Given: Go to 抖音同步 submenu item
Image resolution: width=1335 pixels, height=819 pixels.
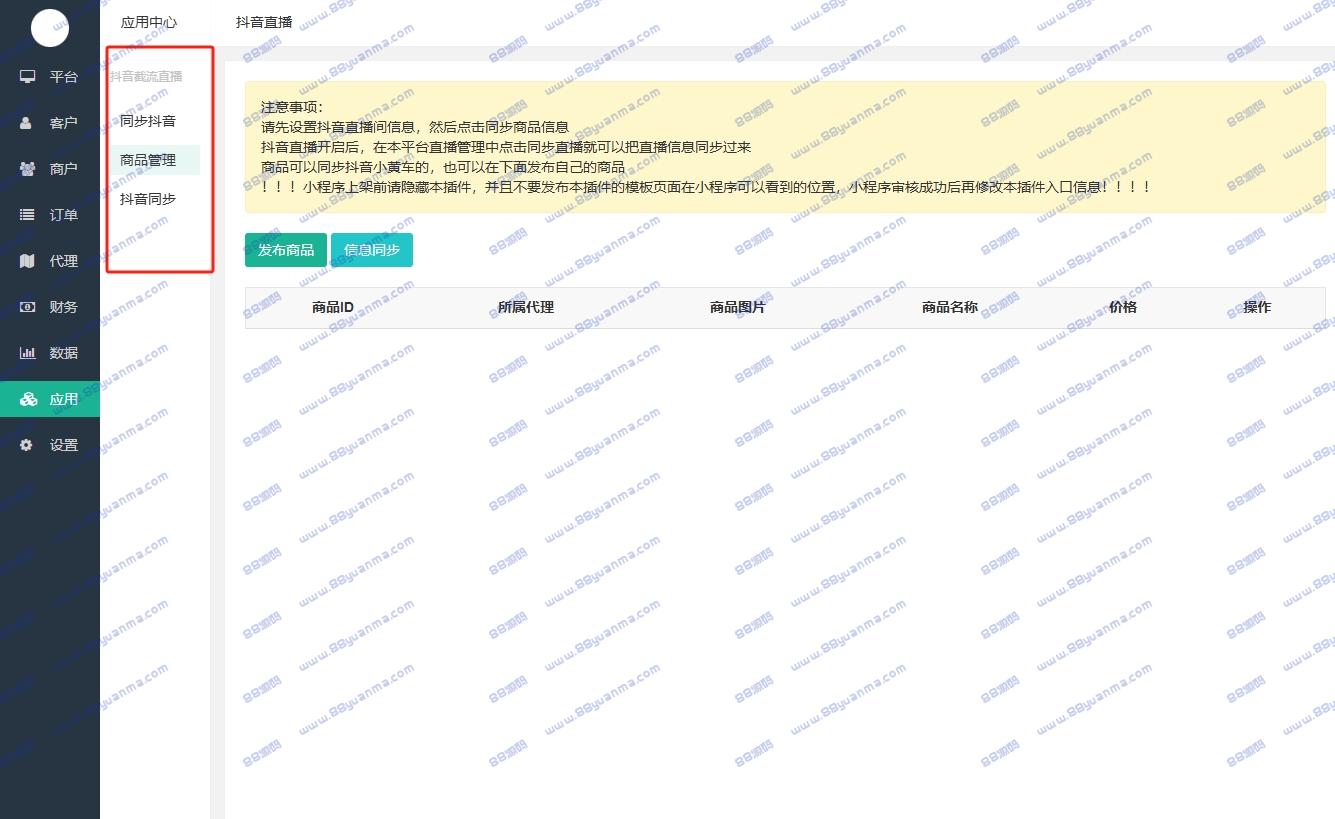Looking at the screenshot, I should tap(148, 199).
